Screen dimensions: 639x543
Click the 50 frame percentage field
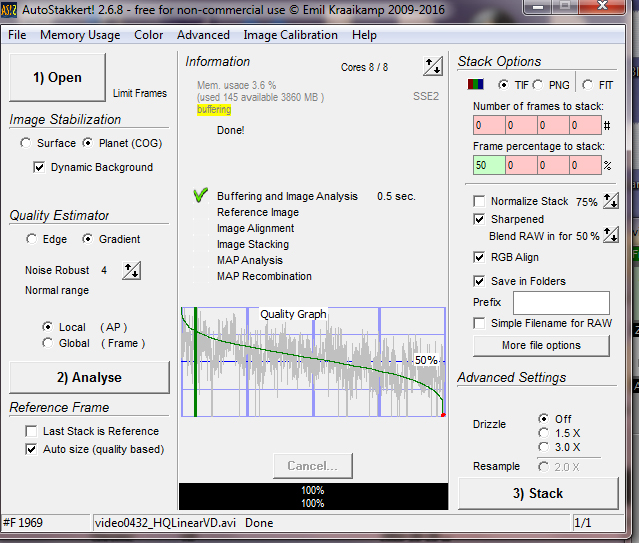pyautogui.click(x=489, y=165)
